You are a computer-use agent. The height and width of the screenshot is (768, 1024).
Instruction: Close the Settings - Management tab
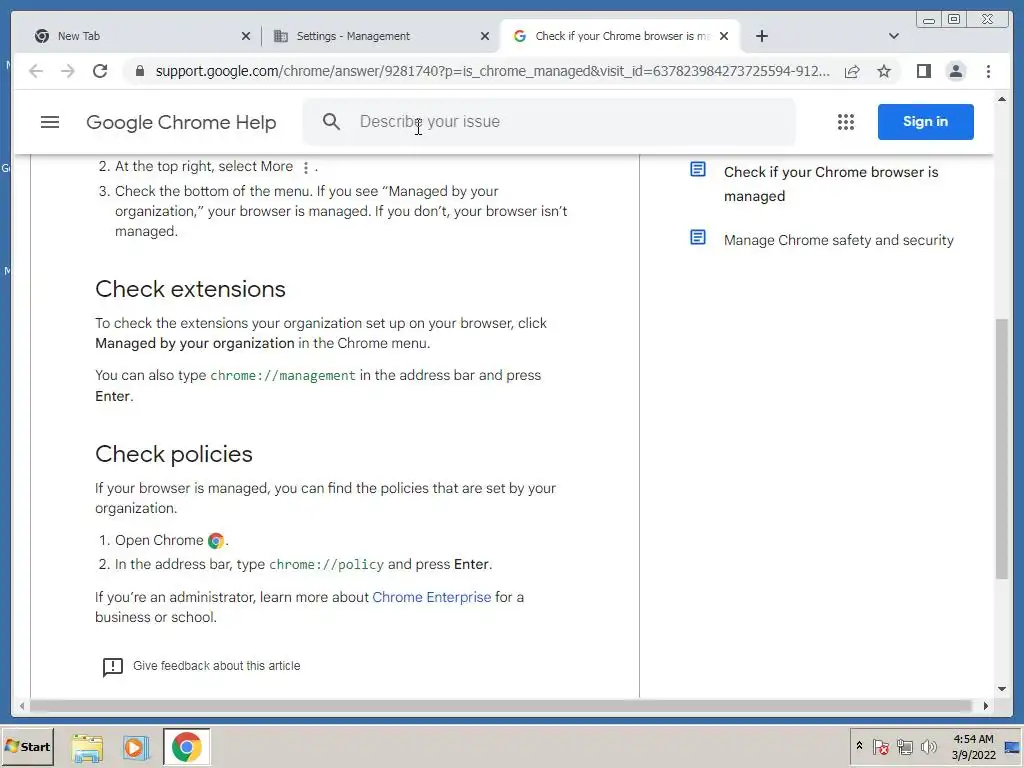tap(485, 36)
